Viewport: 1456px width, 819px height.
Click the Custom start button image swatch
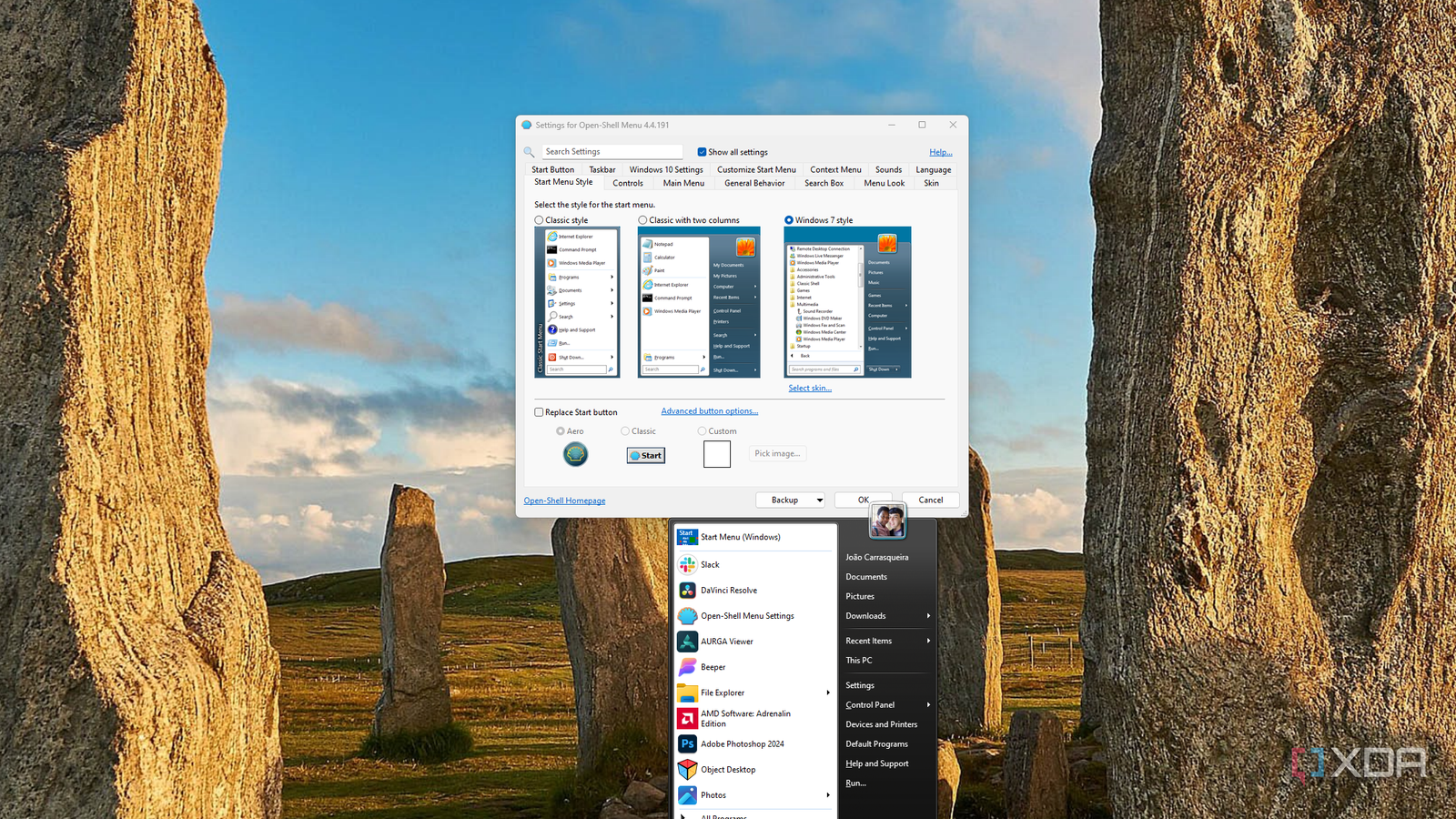717,453
